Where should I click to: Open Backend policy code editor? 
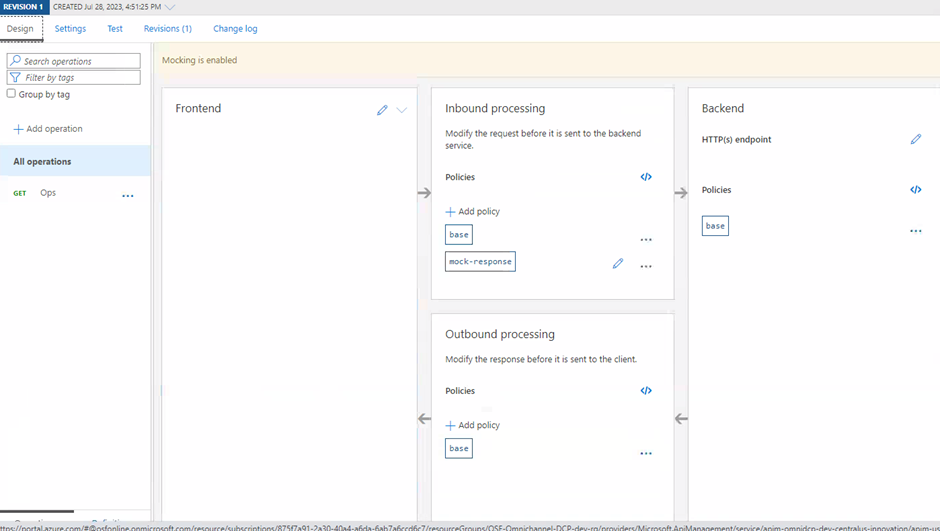pos(915,189)
